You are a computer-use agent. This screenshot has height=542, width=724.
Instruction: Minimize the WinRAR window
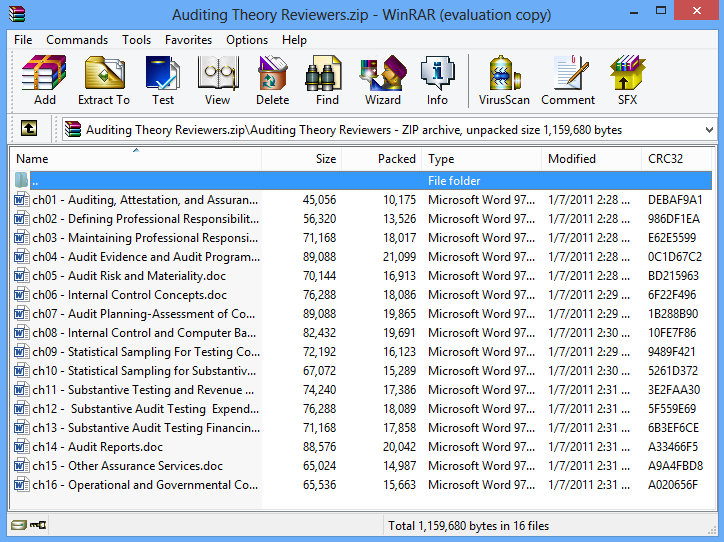tap(634, 12)
